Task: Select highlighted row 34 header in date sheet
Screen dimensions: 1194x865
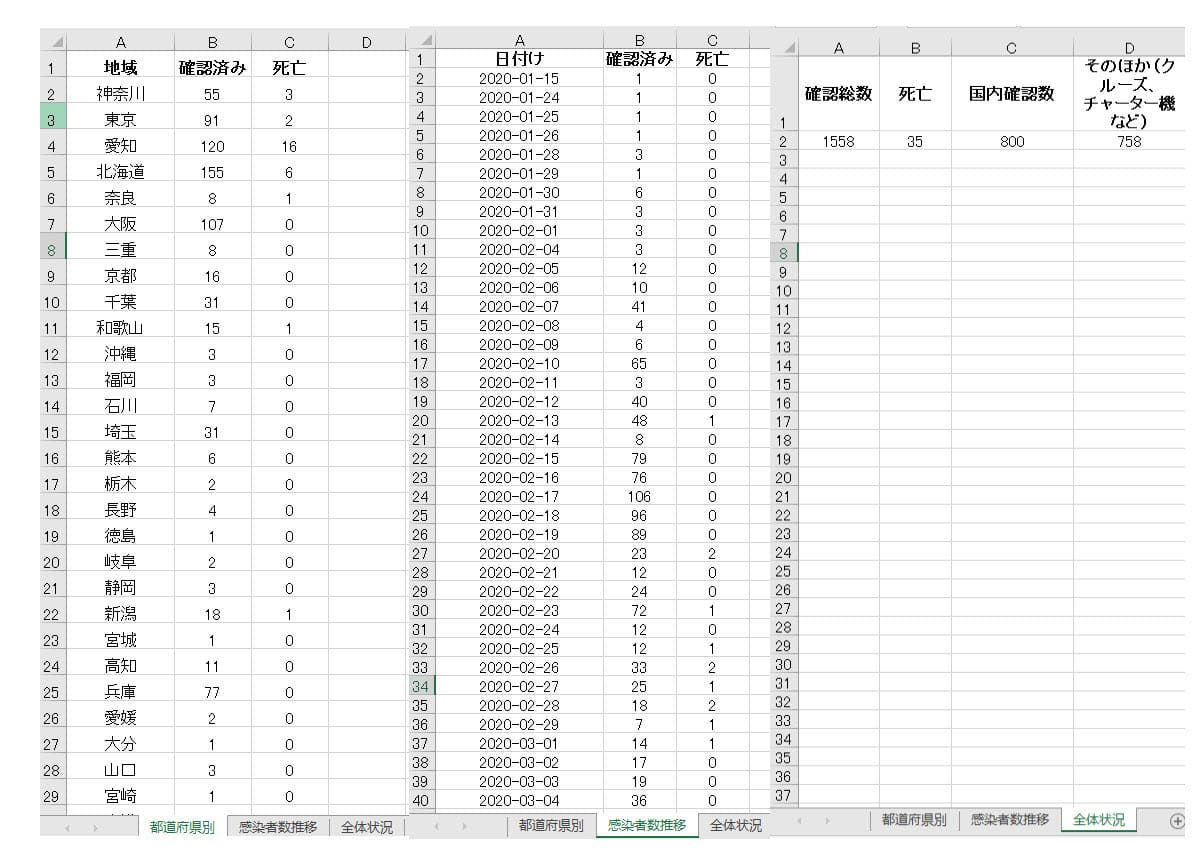Action: tap(421, 686)
